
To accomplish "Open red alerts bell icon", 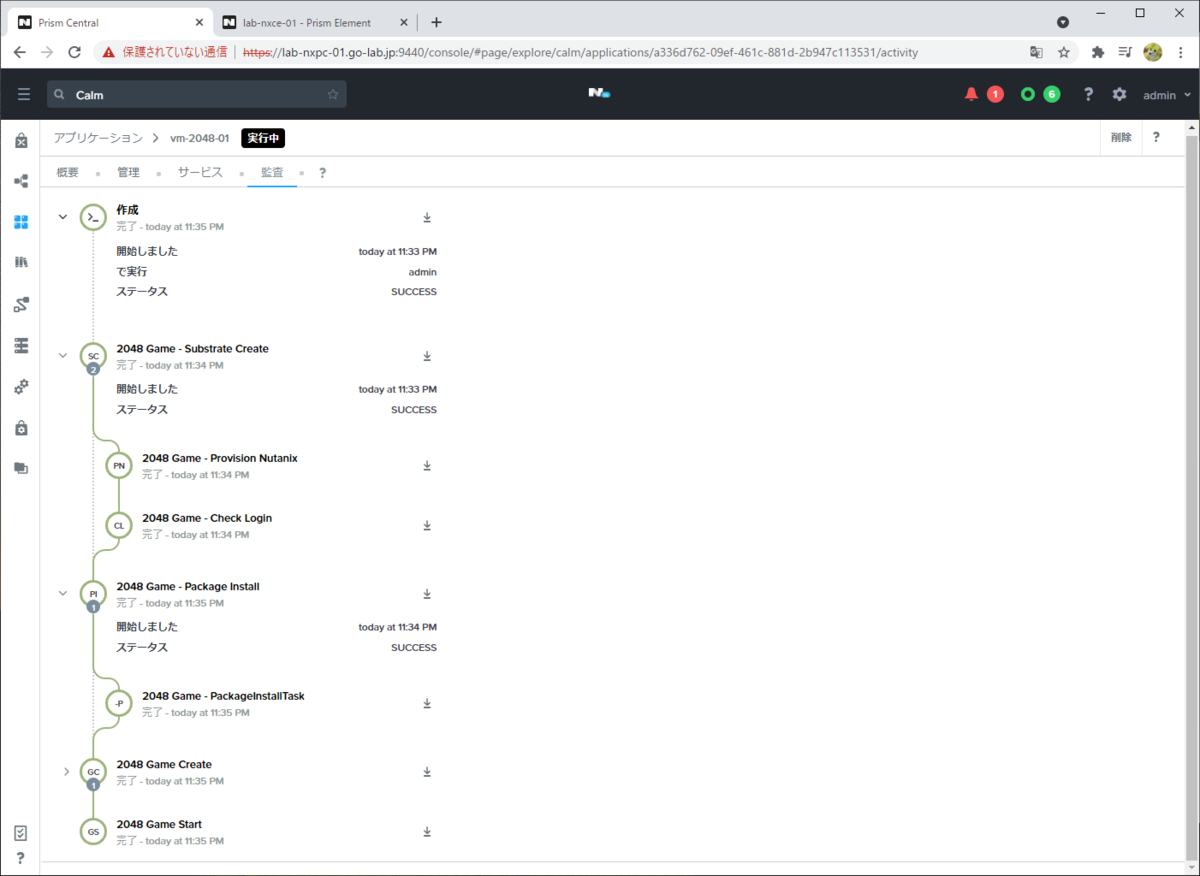I will (x=971, y=94).
